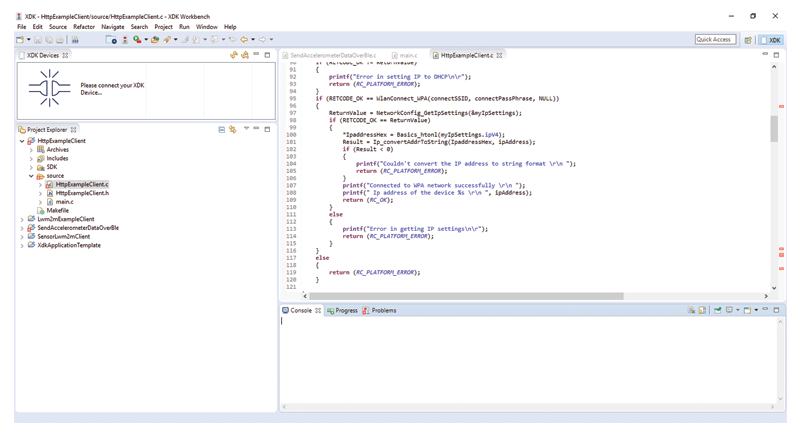Open the Search icon dropdown arrow
The height and width of the screenshot is (439, 801).
click(176, 39)
